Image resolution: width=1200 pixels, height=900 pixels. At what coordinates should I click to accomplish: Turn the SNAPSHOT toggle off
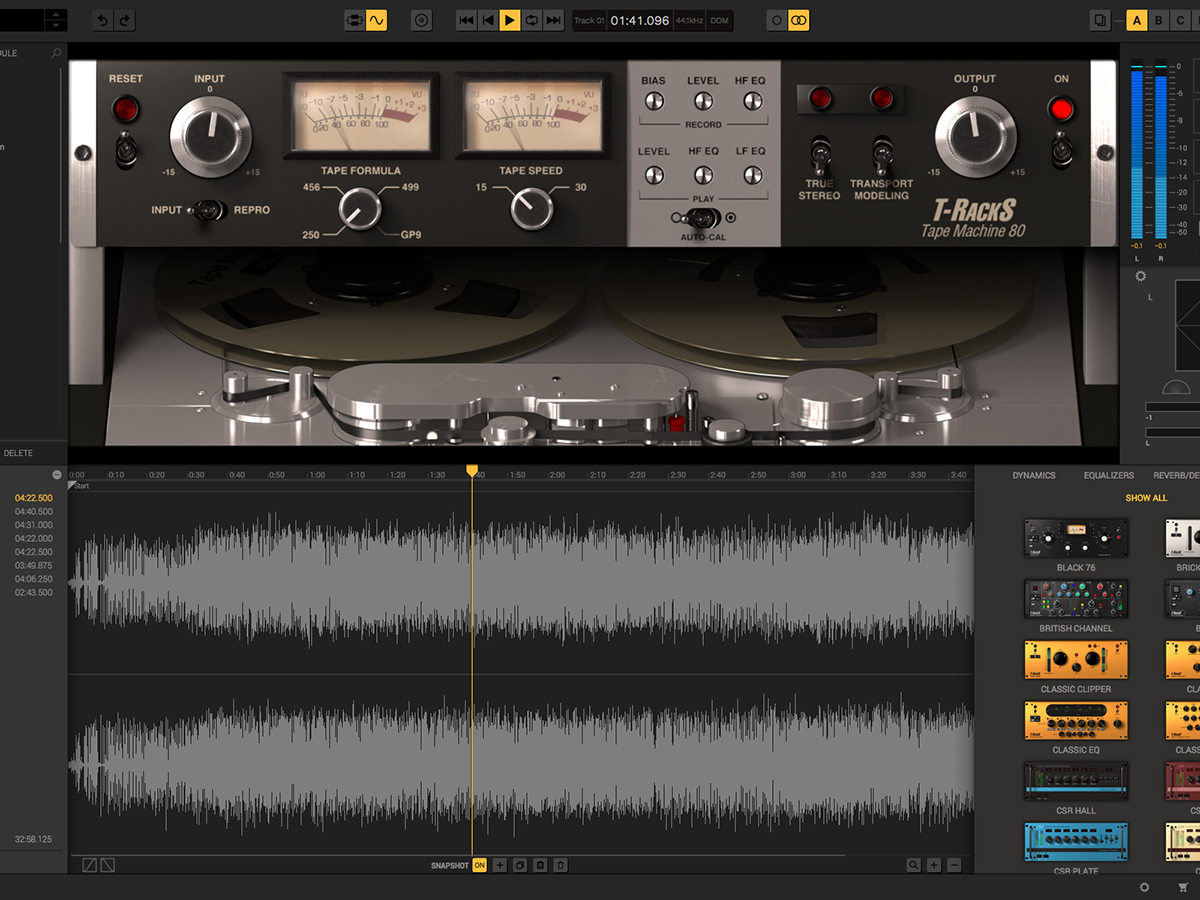pyautogui.click(x=479, y=865)
